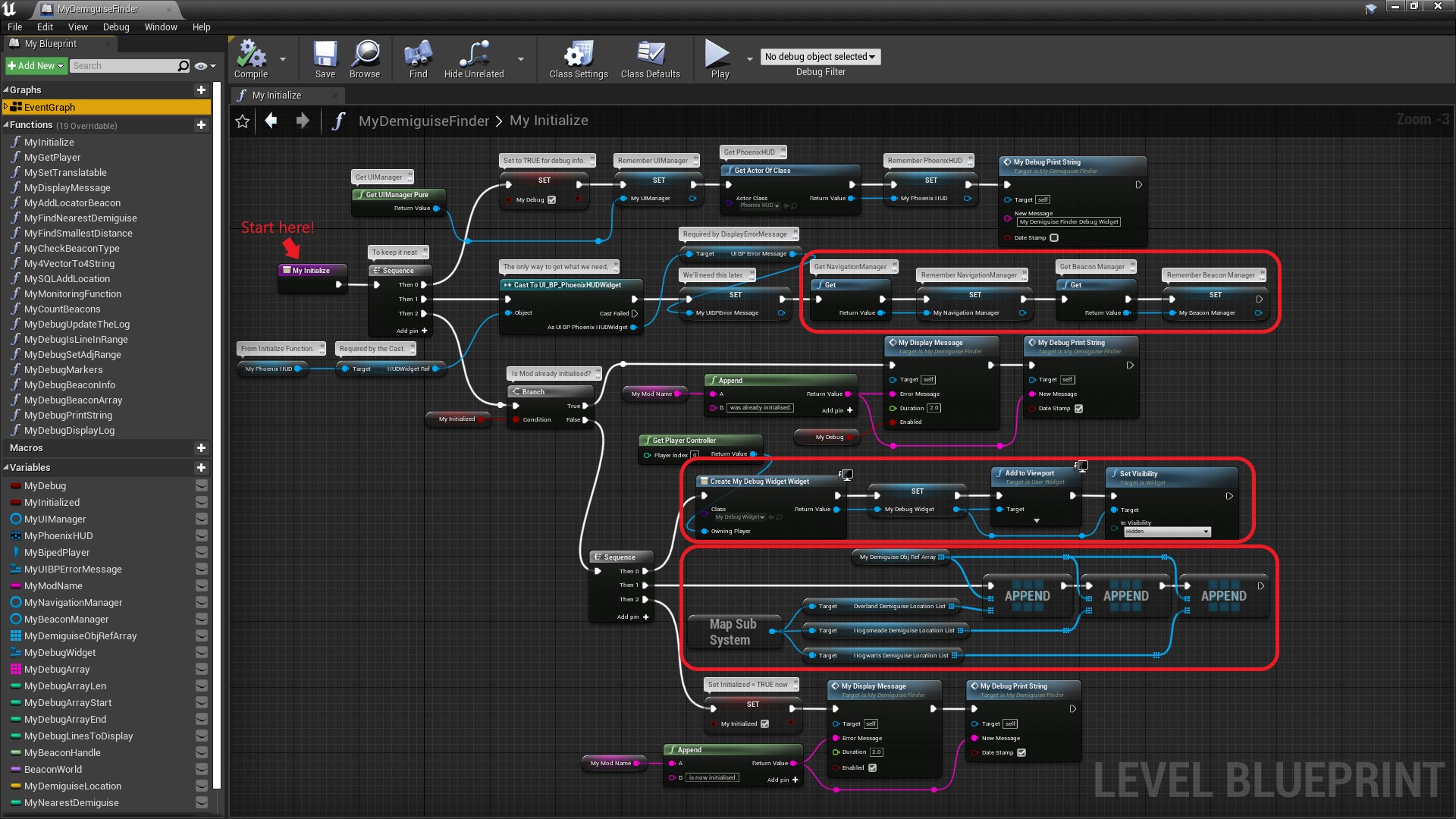
Task: Open the view options eye dropdown
Action: (x=205, y=66)
